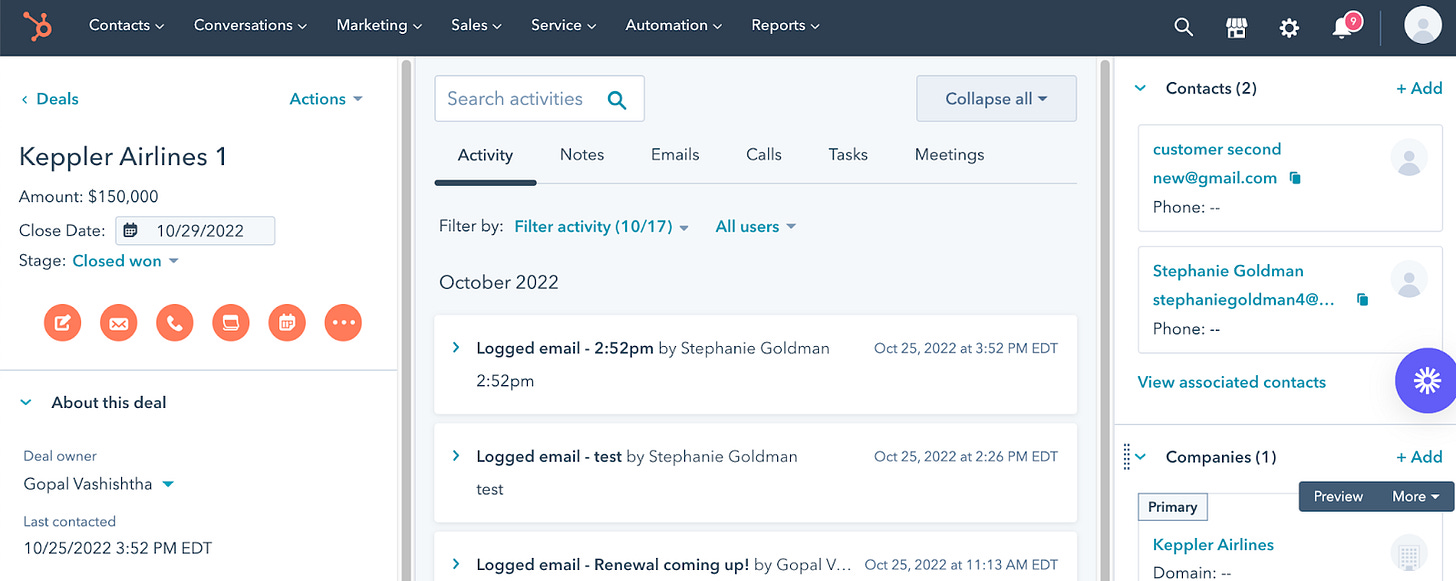
Task: Open the Actions dropdown
Action: click(326, 99)
